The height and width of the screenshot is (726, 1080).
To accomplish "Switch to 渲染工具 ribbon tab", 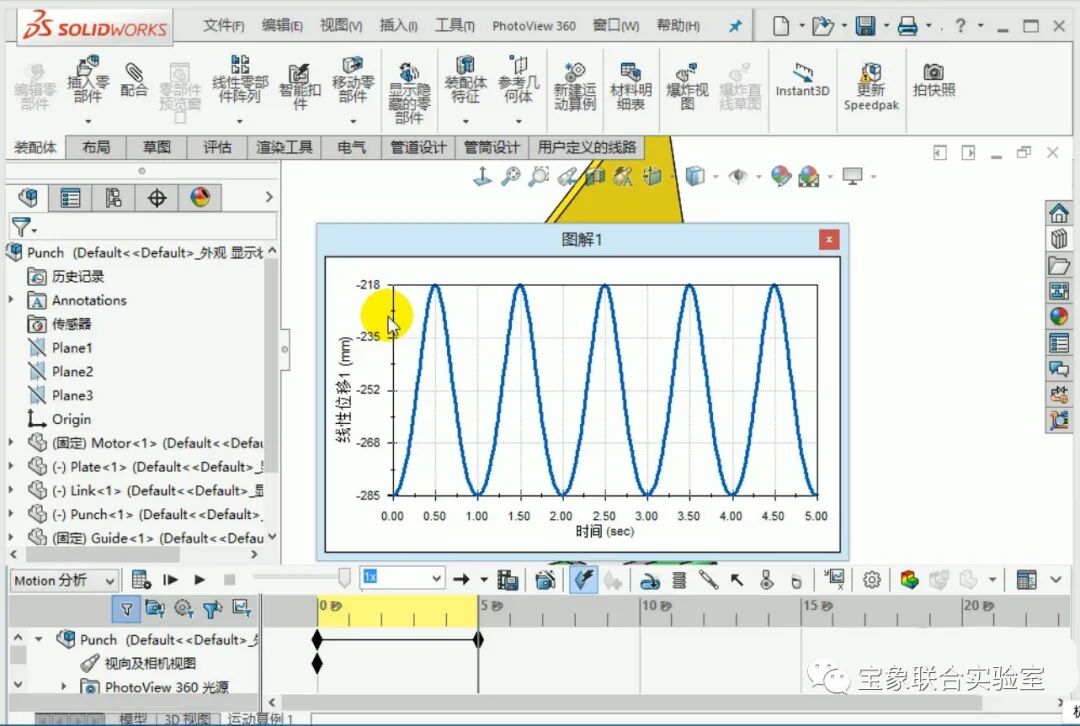I will pos(284,147).
